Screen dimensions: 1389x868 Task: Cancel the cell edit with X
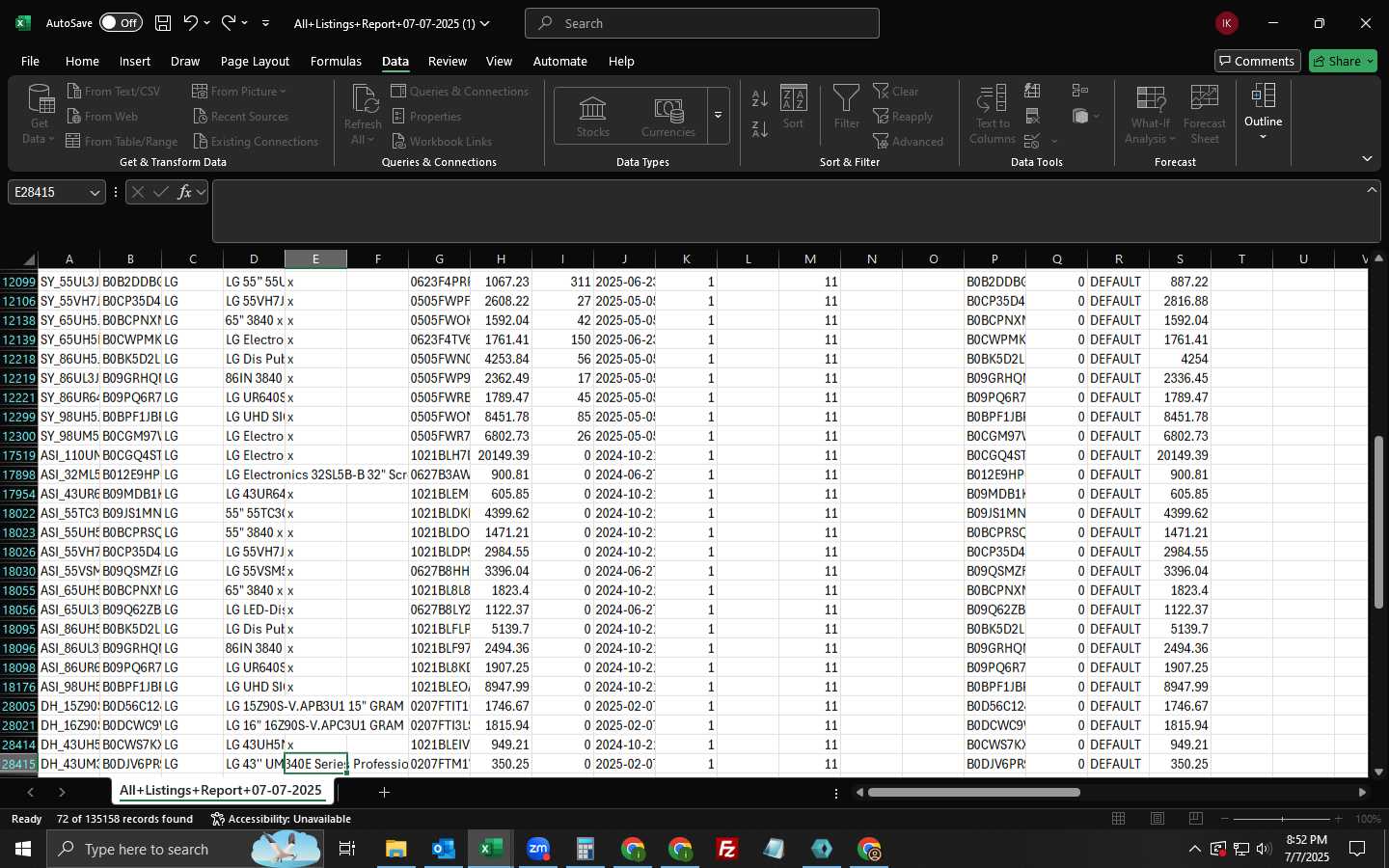pyautogui.click(x=138, y=192)
